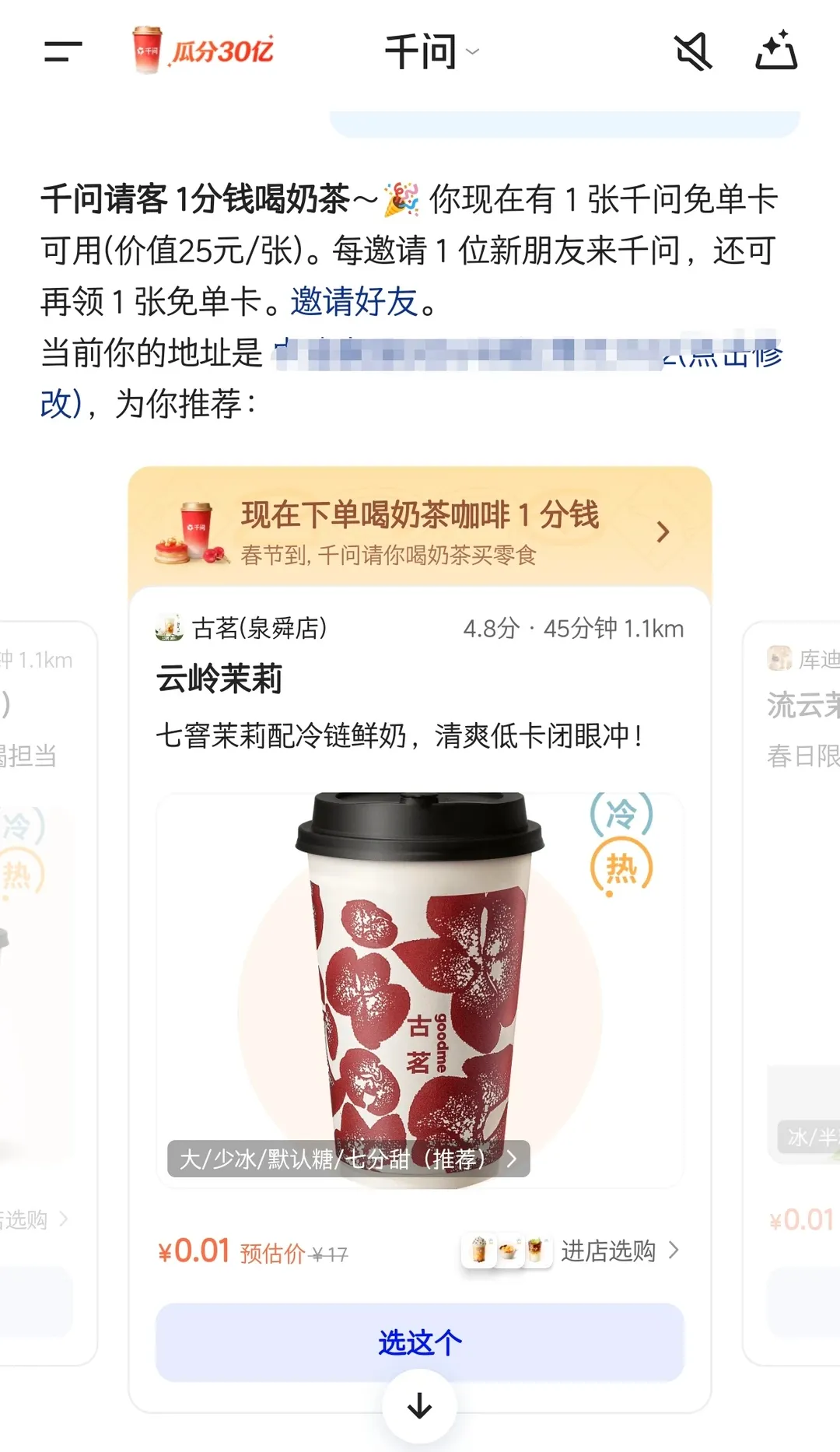Start a new chat with sparkle icon
Viewport: 840px width, 1452px height.
pos(776,51)
